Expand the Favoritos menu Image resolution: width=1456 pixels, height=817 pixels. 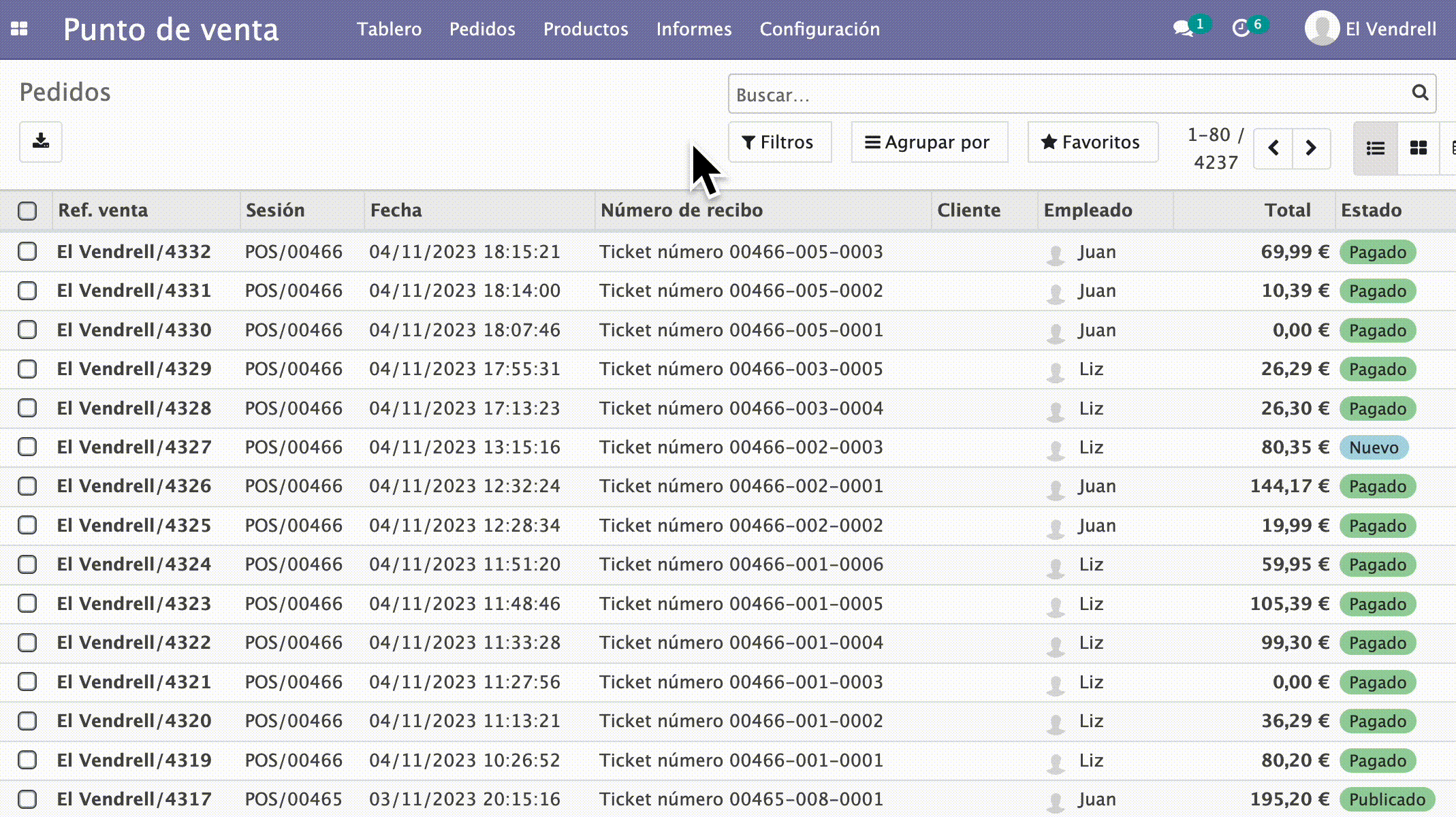pyautogui.click(x=1092, y=142)
